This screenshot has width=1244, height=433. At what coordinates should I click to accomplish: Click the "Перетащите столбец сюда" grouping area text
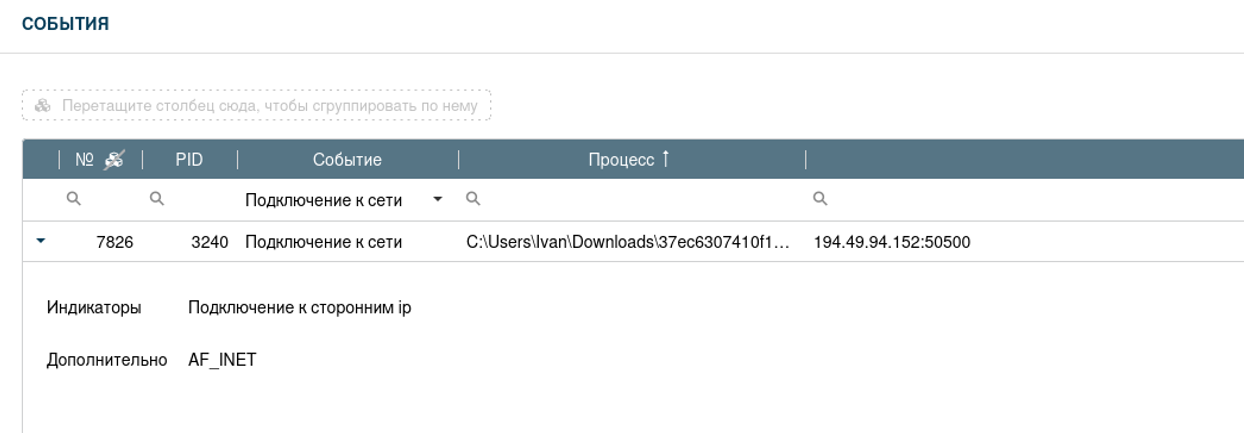(270, 106)
